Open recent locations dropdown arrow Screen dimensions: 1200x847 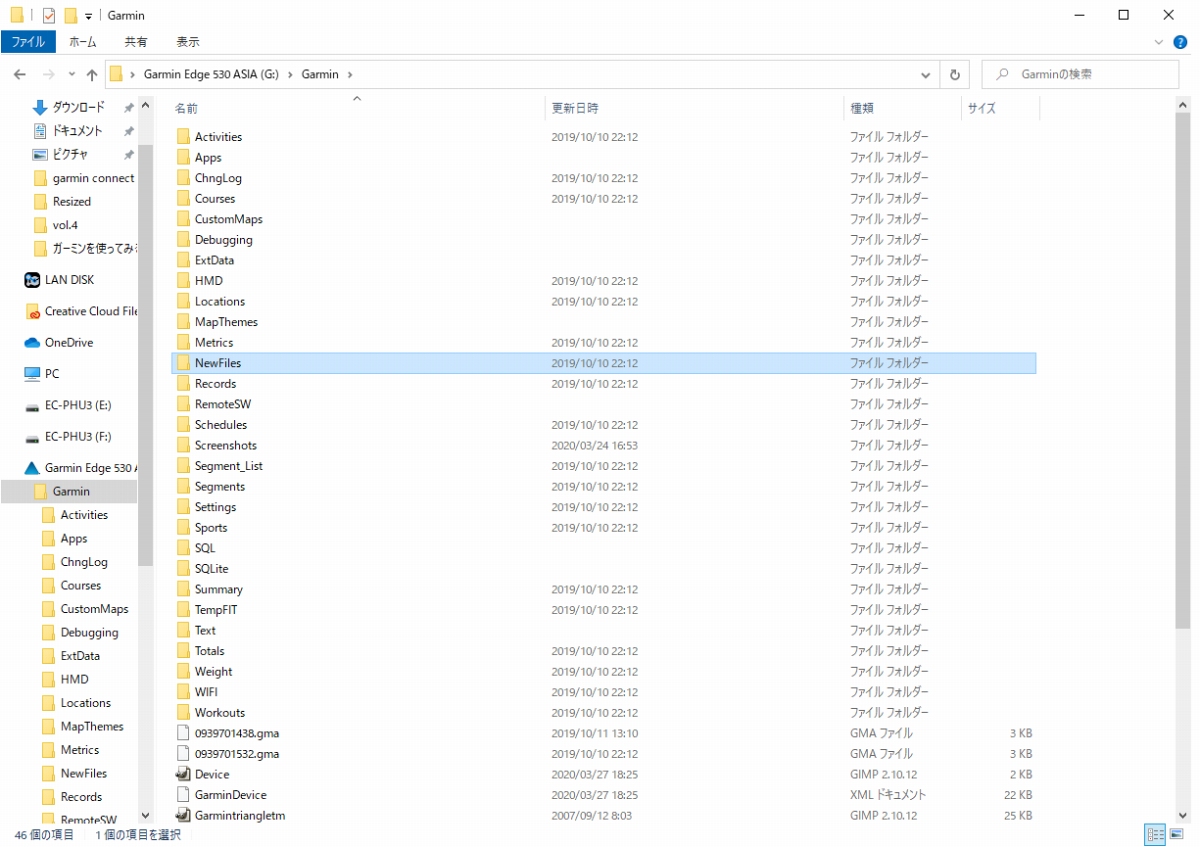pyautogui.click(x=72, y=75)
